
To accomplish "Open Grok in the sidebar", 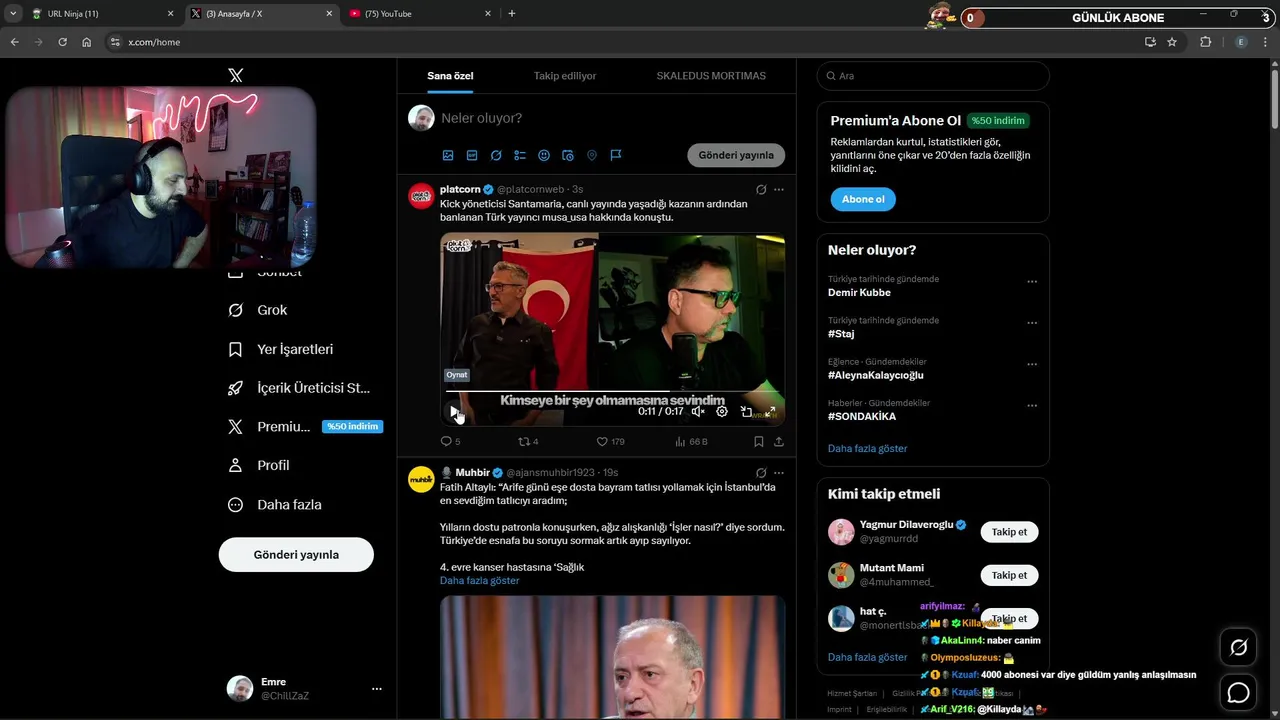I will coord(258,310).
